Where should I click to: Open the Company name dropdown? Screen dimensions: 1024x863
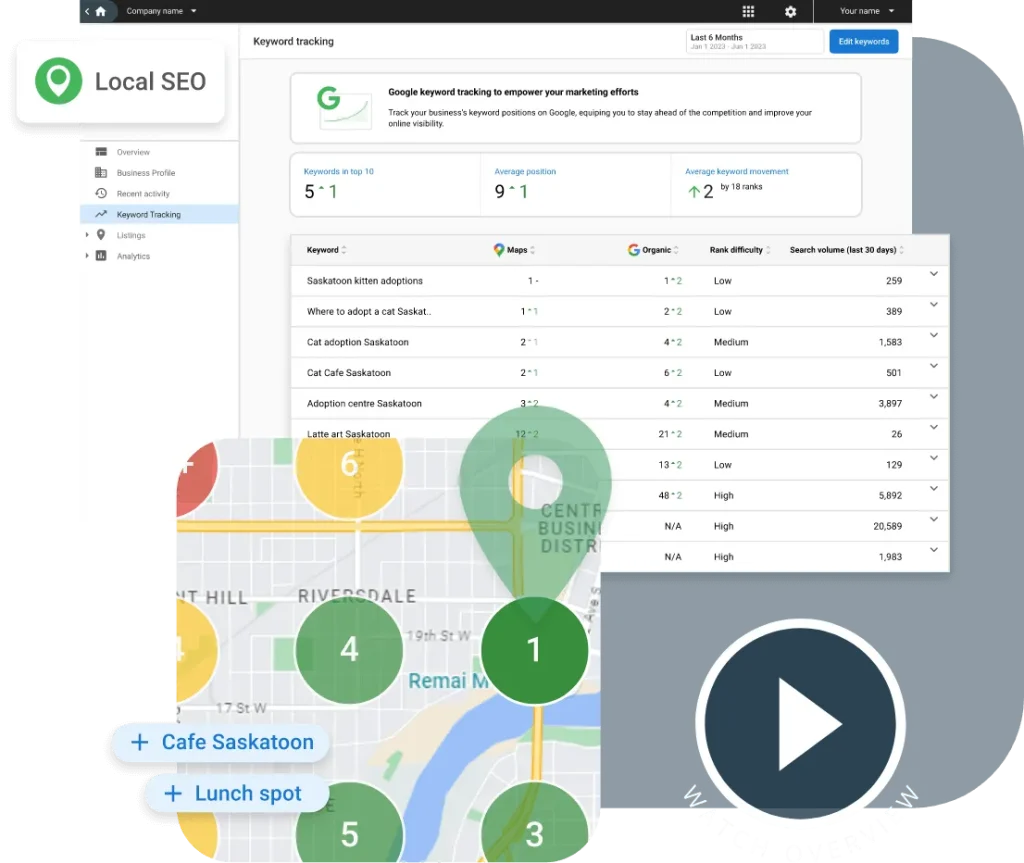pos(161,11)
